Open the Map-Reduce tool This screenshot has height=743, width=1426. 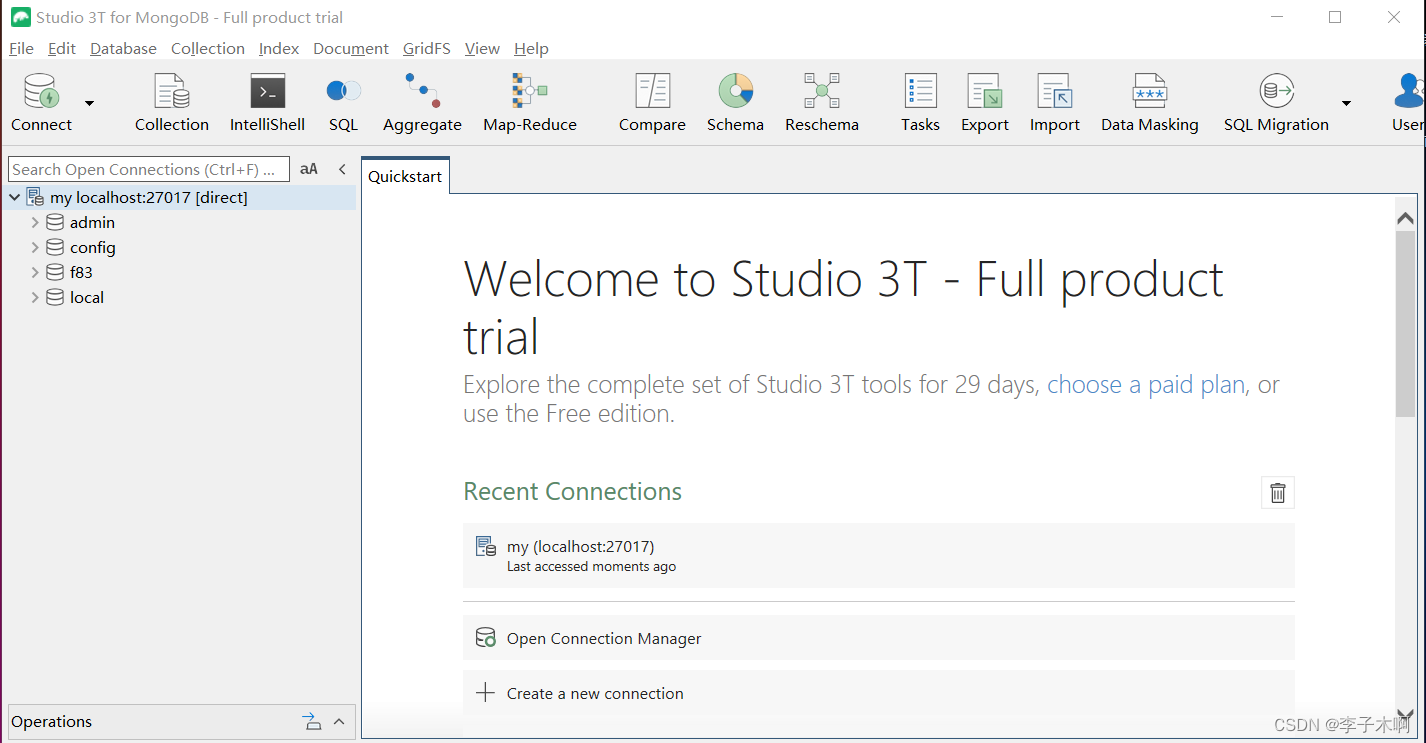click(530, 102)
